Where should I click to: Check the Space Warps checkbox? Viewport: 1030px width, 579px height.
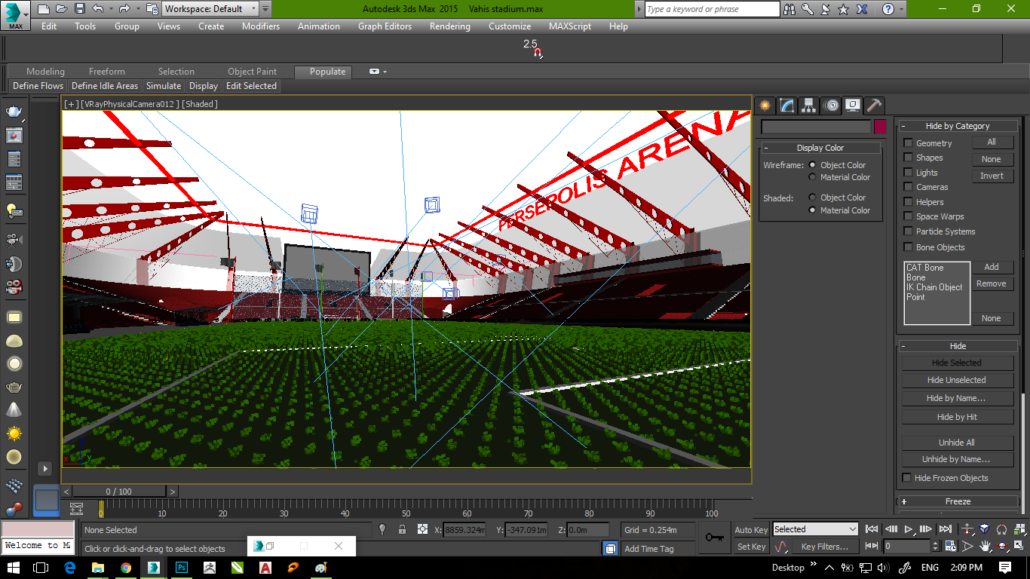click(908, 216)
